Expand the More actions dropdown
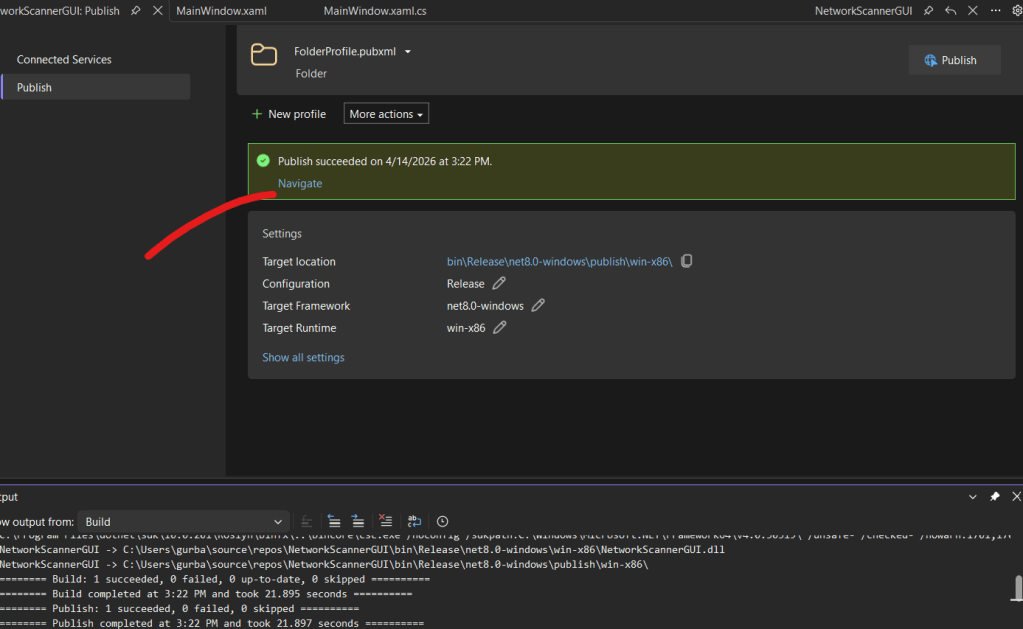 tap(386, 114)
